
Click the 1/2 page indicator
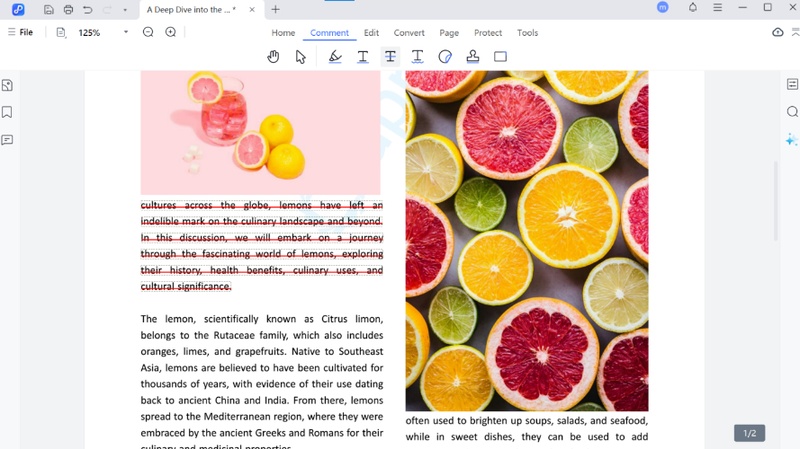(x=749, y=433)
